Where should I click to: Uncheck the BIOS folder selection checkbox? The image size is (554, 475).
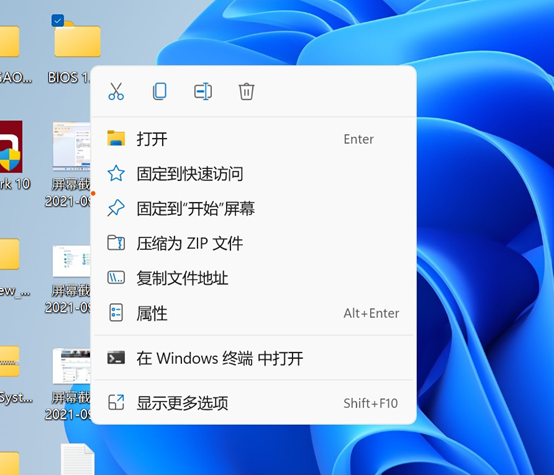pos(58,20)
